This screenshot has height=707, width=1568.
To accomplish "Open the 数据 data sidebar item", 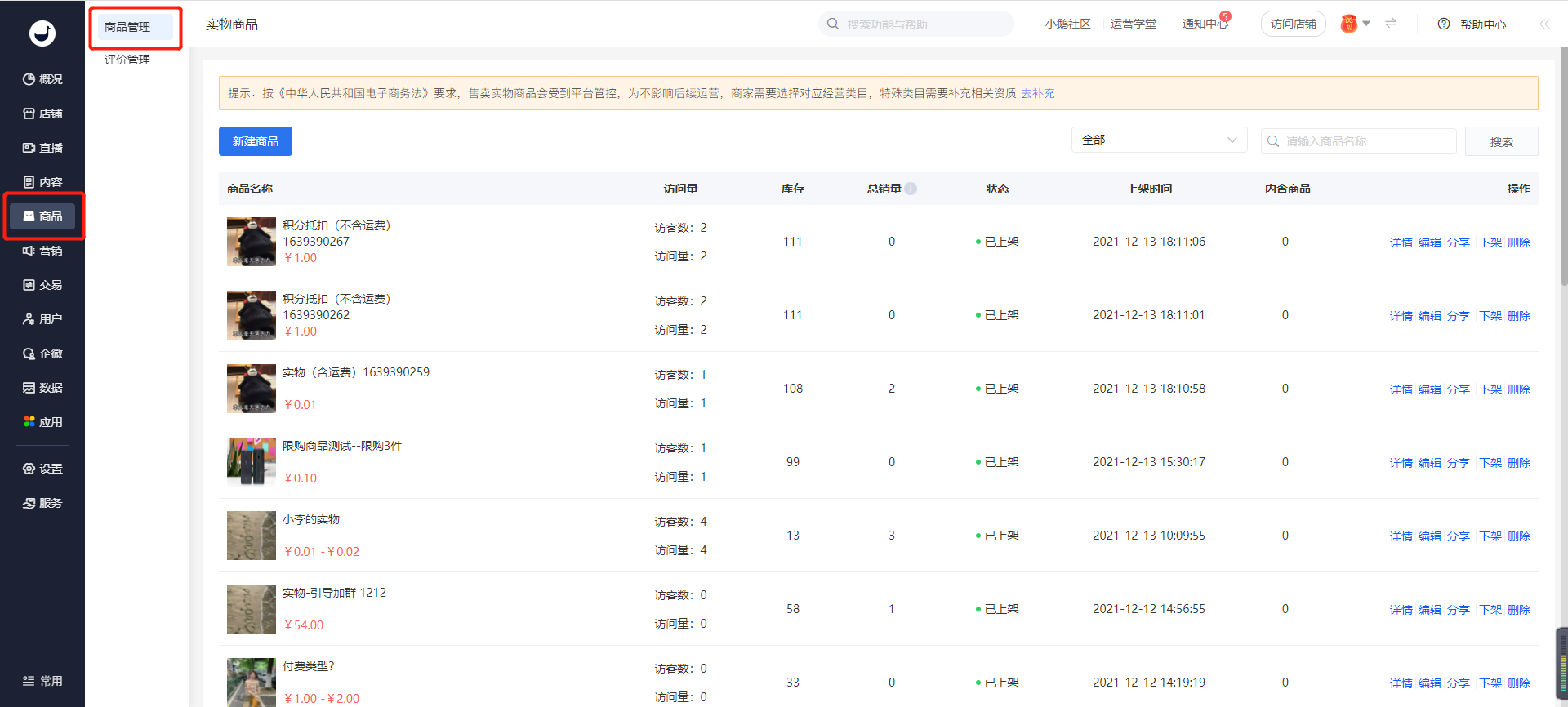I will click(42, 388).
